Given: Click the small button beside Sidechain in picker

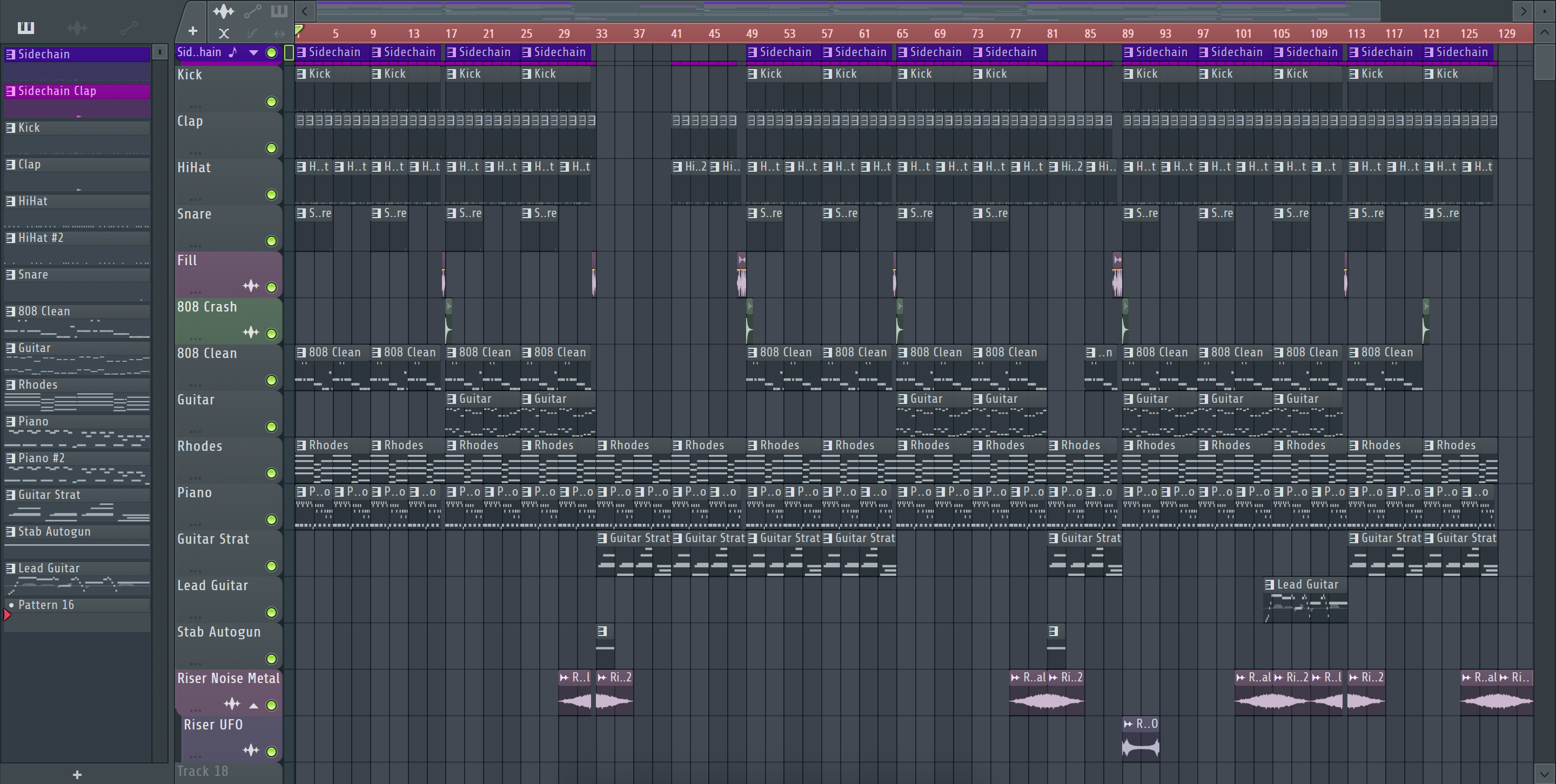Looking at the screenshot, I should [159, 52].
